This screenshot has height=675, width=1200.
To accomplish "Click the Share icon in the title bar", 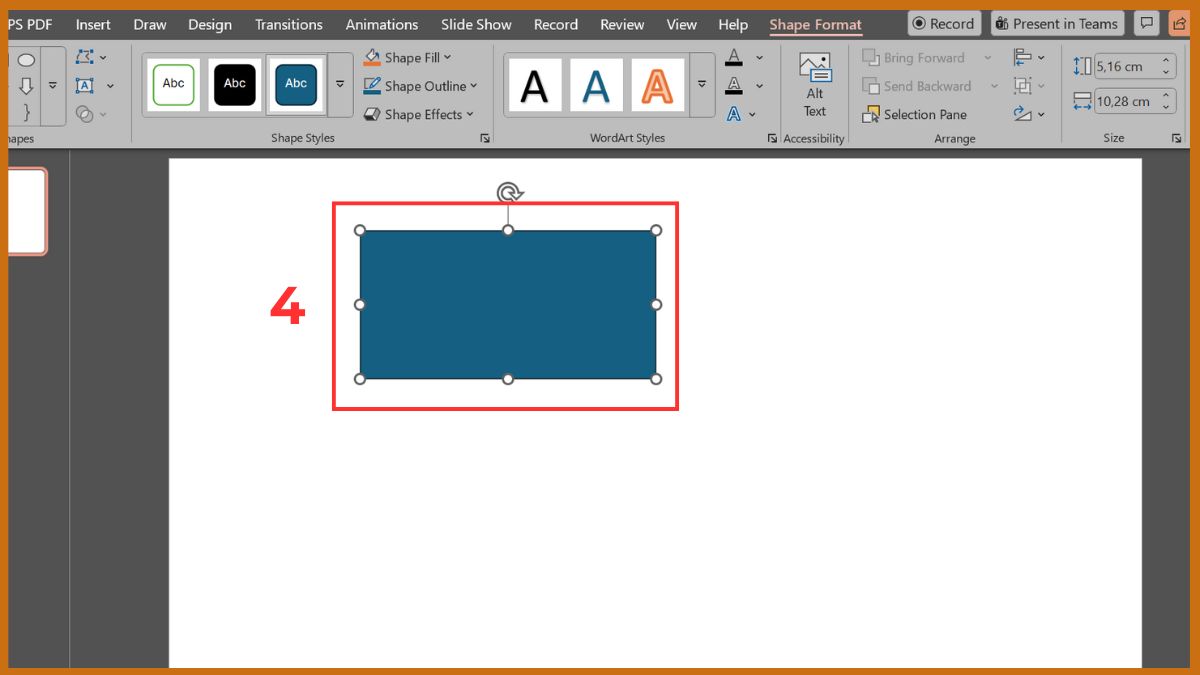I will tap(1179, 23).
